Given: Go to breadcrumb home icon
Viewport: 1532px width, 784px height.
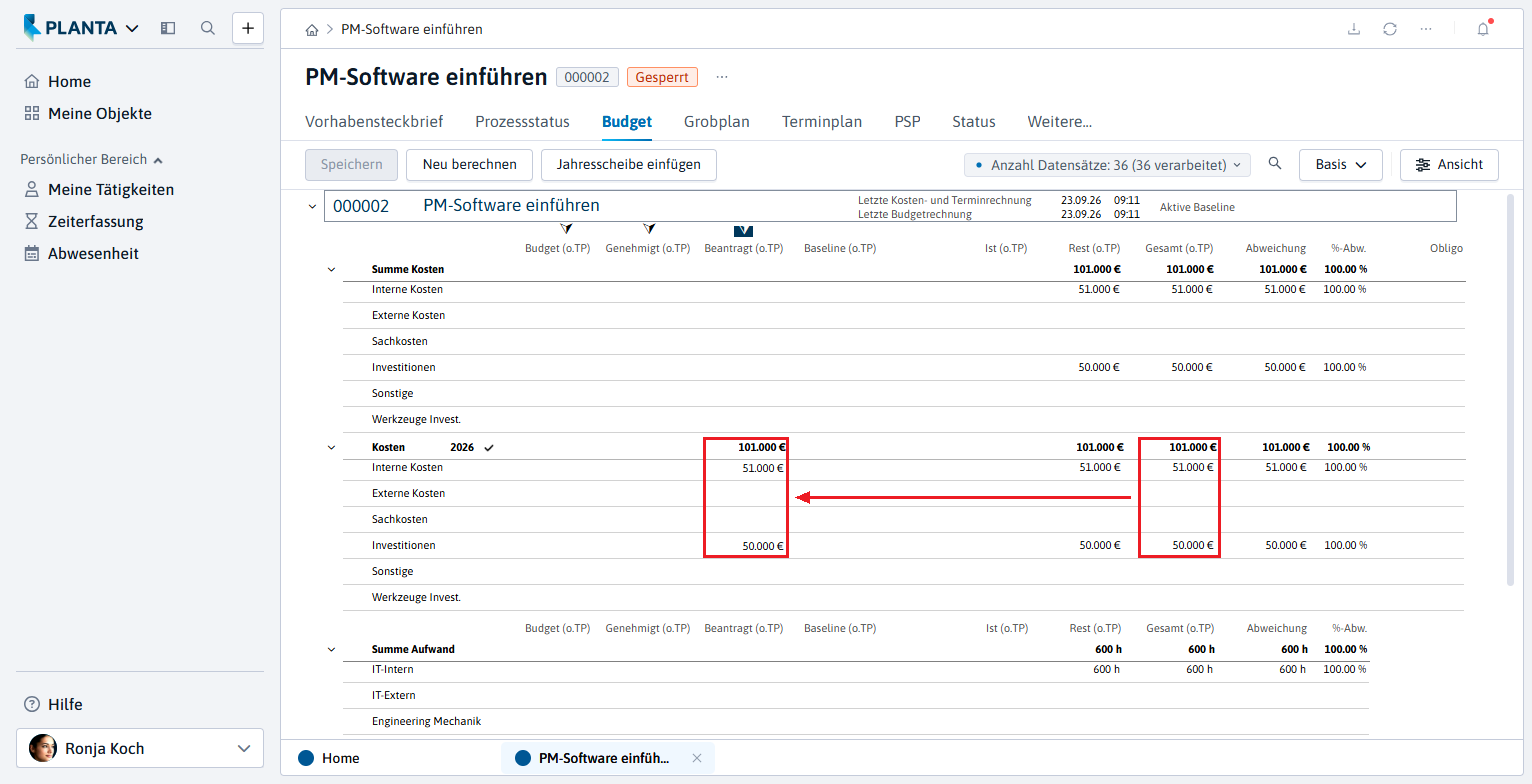Looking at the screenshot, I should pos(312,30).
